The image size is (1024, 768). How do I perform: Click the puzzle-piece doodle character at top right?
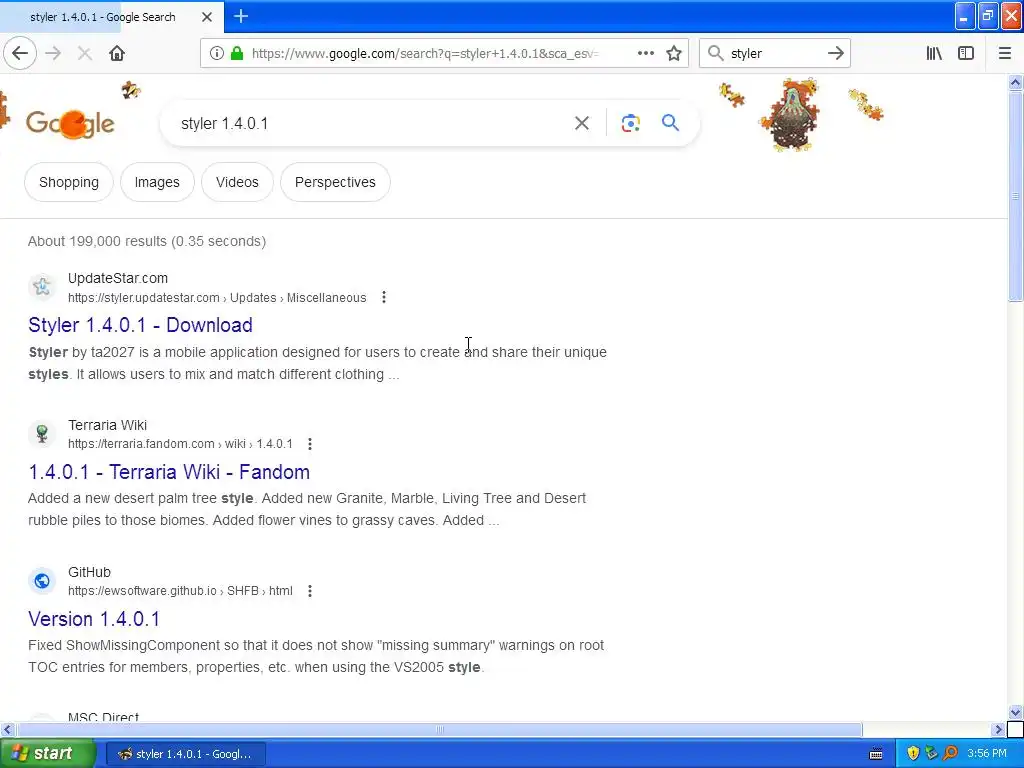[x=790, y=115]
